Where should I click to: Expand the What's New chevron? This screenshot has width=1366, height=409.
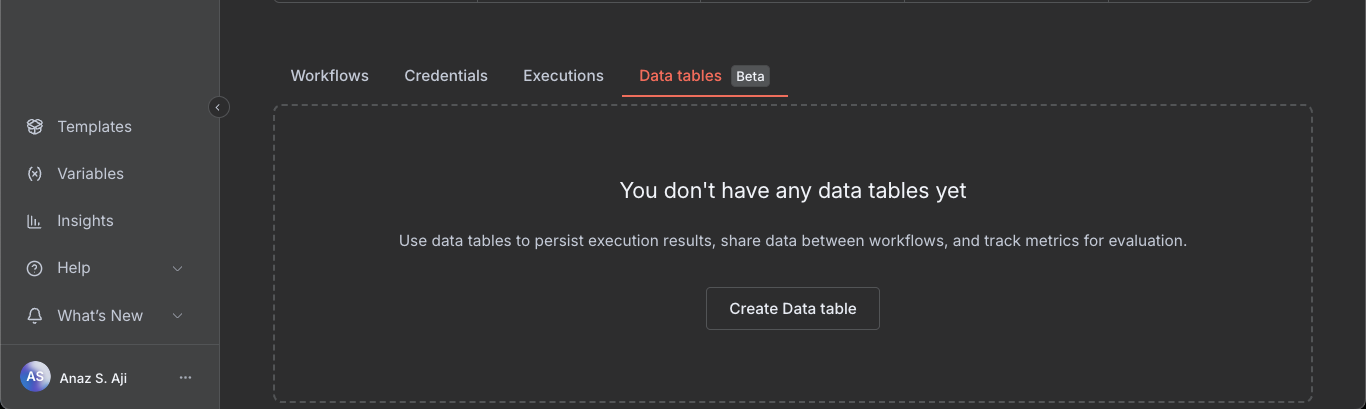(x=178, y=316)
